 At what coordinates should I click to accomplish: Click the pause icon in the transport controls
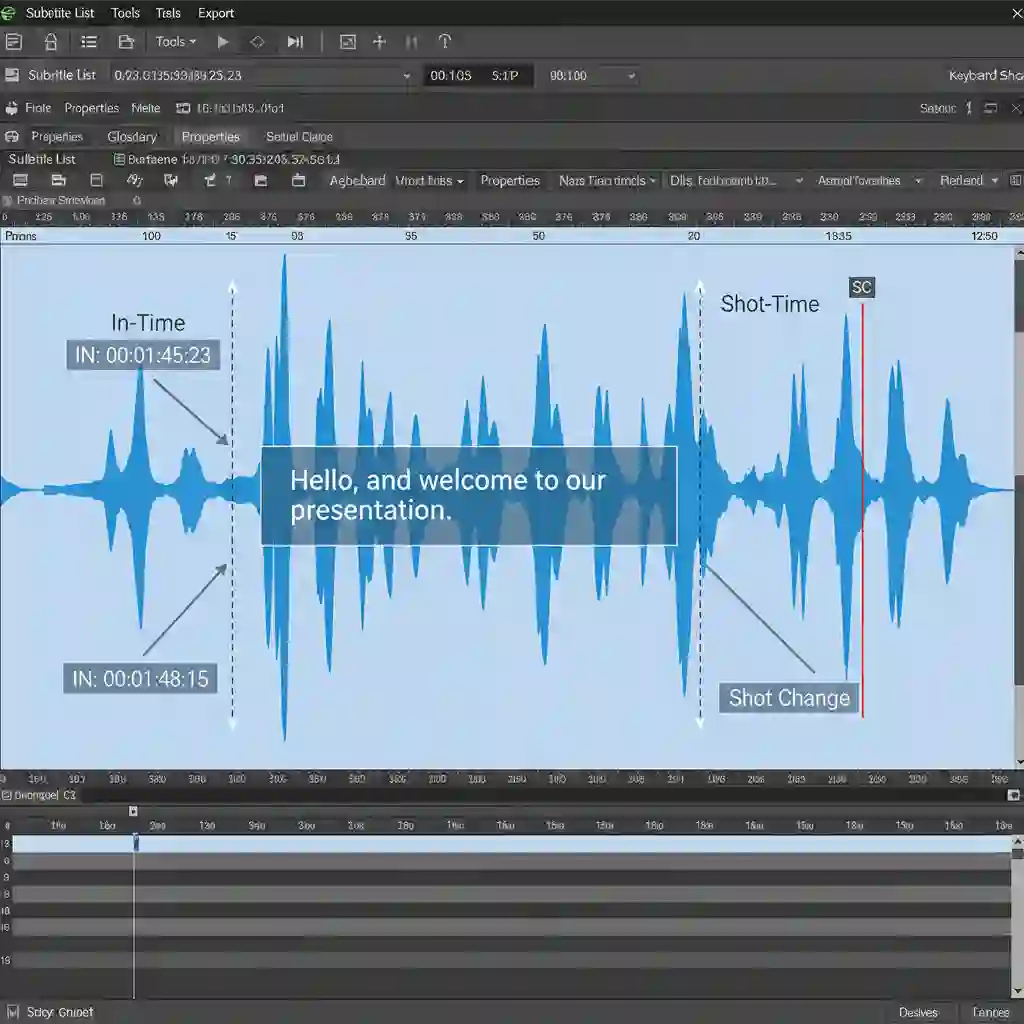tap(411, 41)
